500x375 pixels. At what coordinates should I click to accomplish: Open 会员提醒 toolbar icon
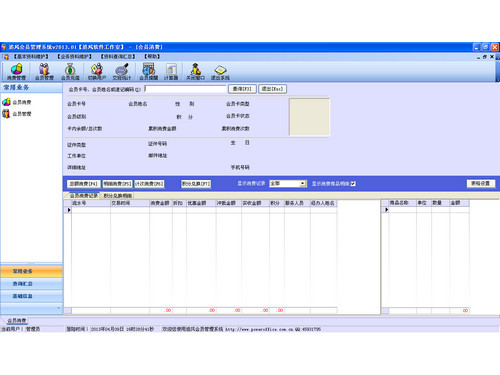[x=148, y=72]
